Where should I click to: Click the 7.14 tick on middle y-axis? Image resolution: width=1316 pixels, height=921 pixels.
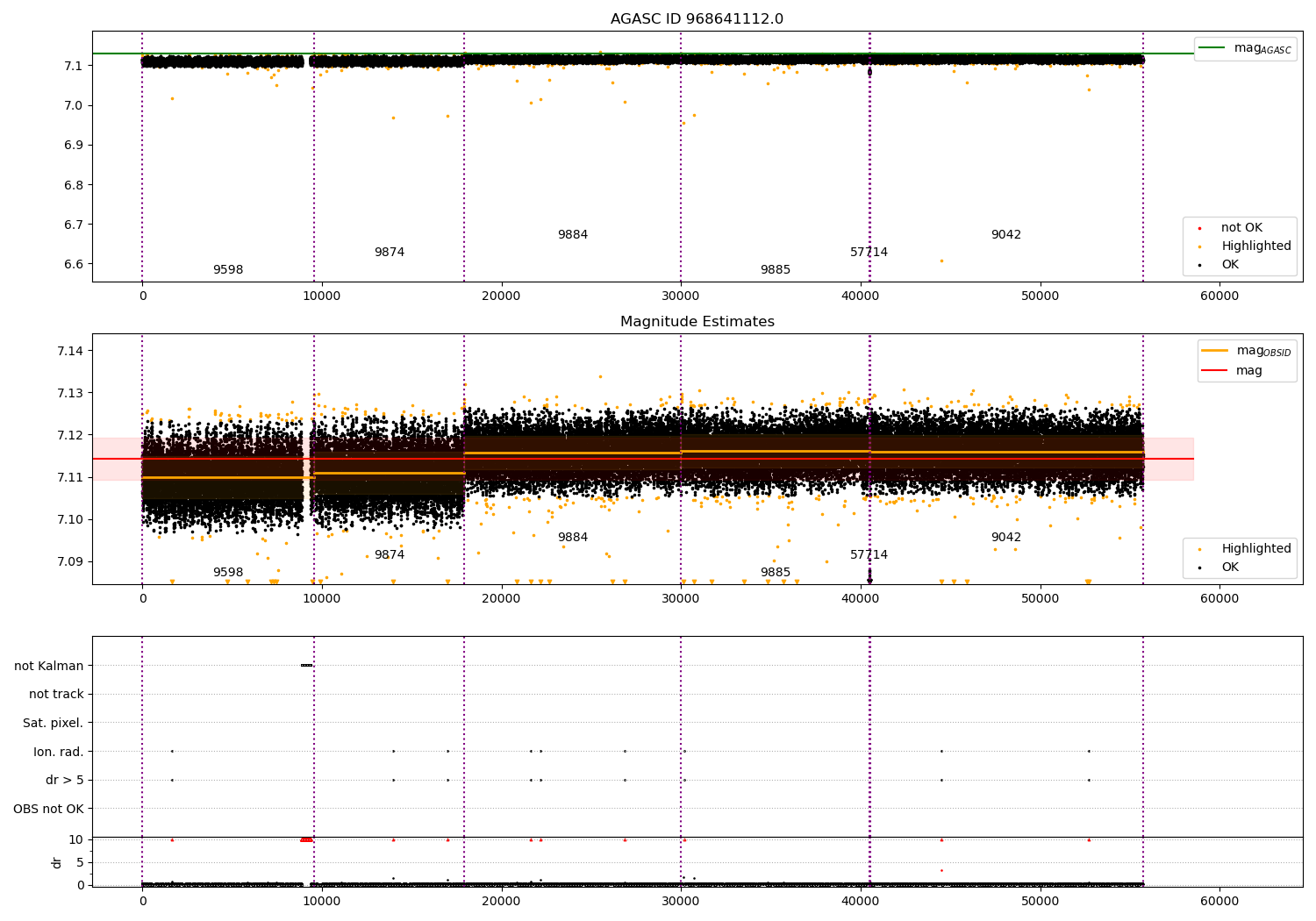point(70,351)
